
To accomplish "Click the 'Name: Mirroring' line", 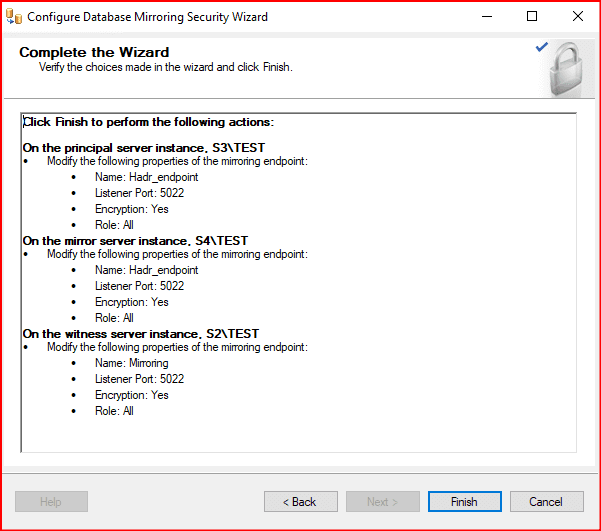I will 131,363.
